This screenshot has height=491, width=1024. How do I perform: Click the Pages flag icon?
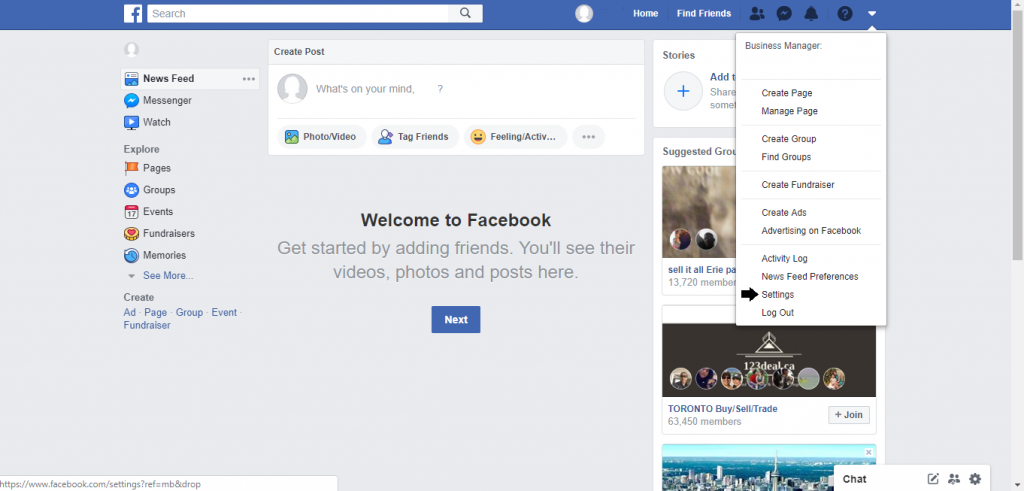pos(131,168)
